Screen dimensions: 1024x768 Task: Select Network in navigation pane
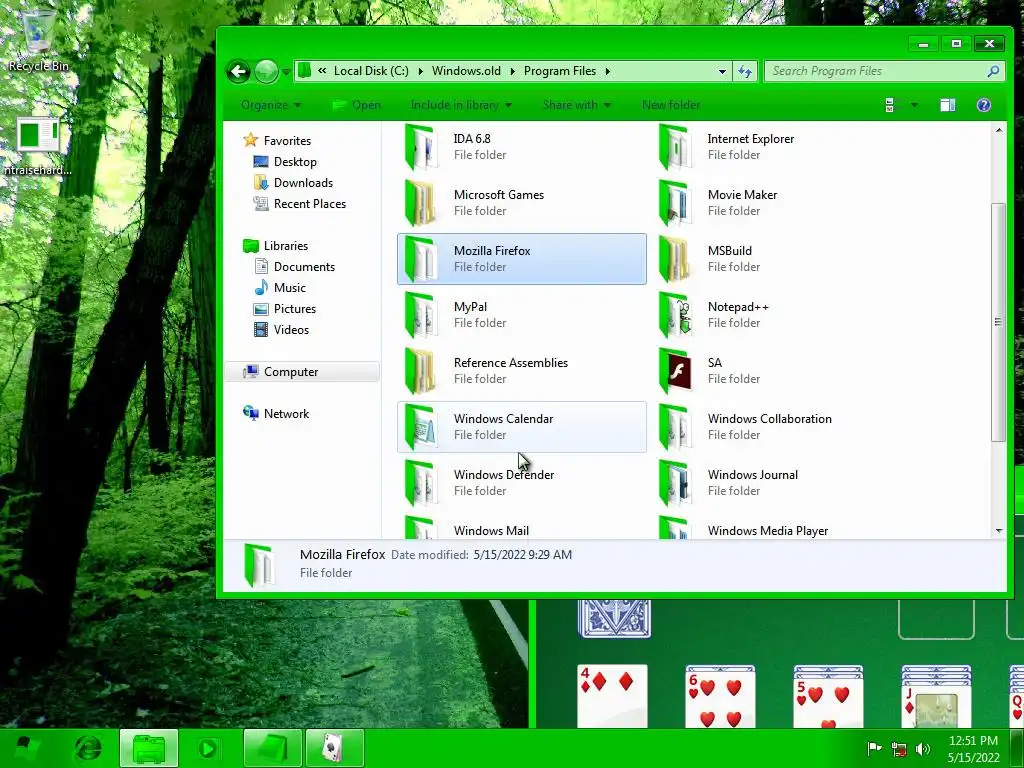click(x=286, y=413)
